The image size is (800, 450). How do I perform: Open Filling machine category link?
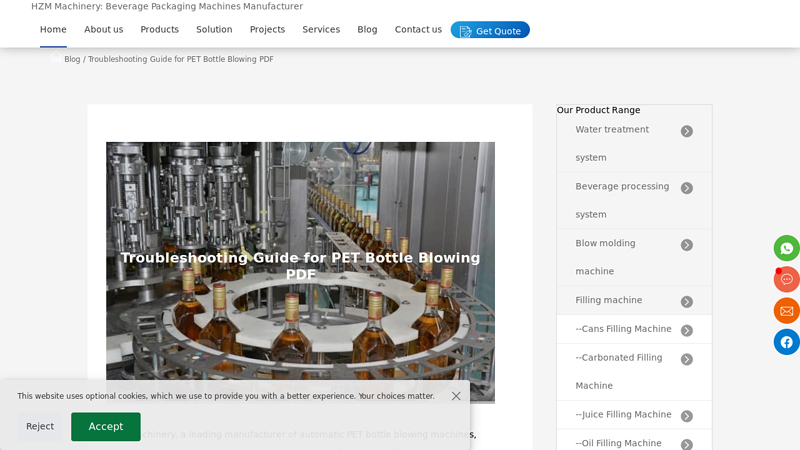pos(609,300)
